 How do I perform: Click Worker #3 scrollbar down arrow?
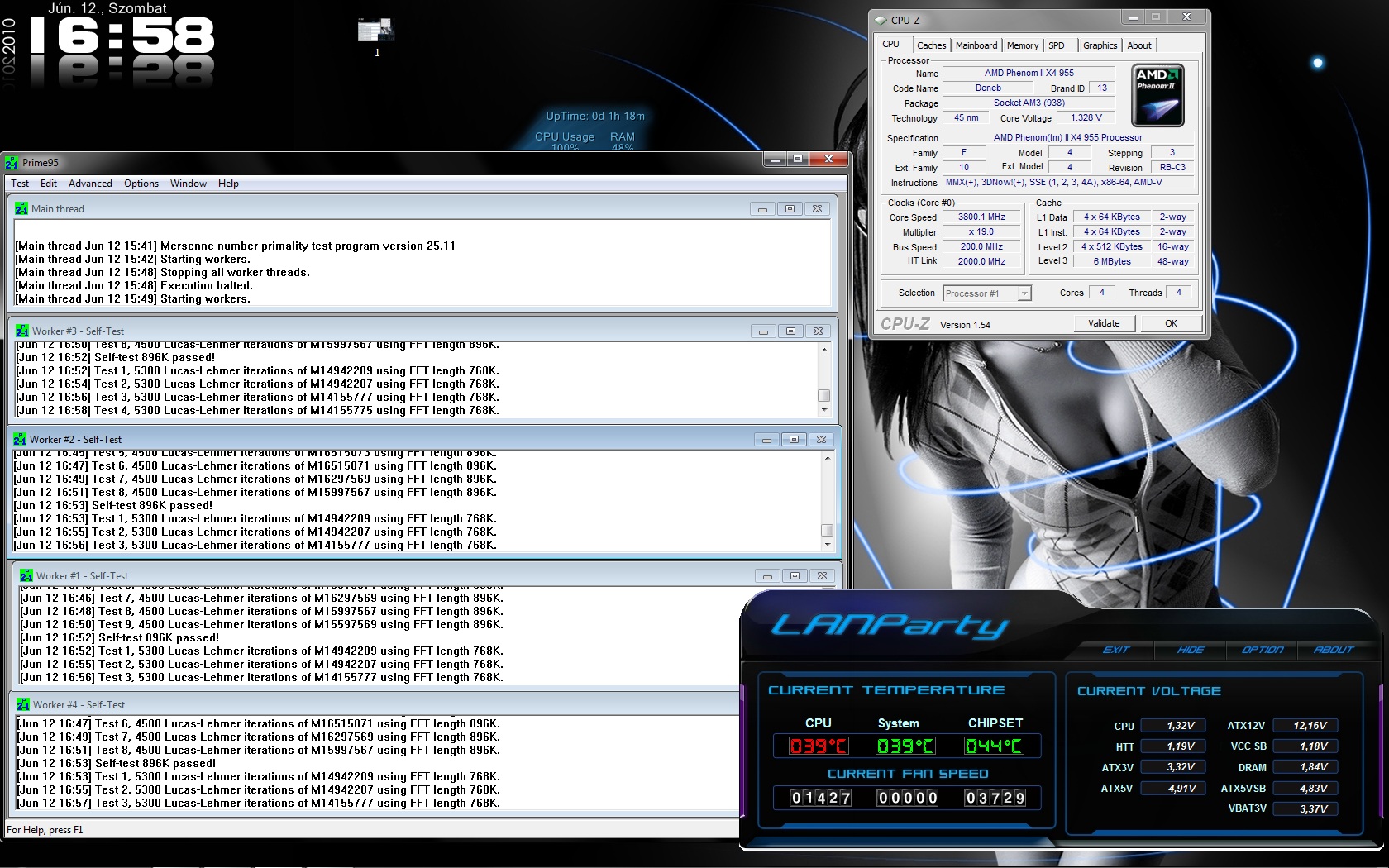[x=824, y=410]
